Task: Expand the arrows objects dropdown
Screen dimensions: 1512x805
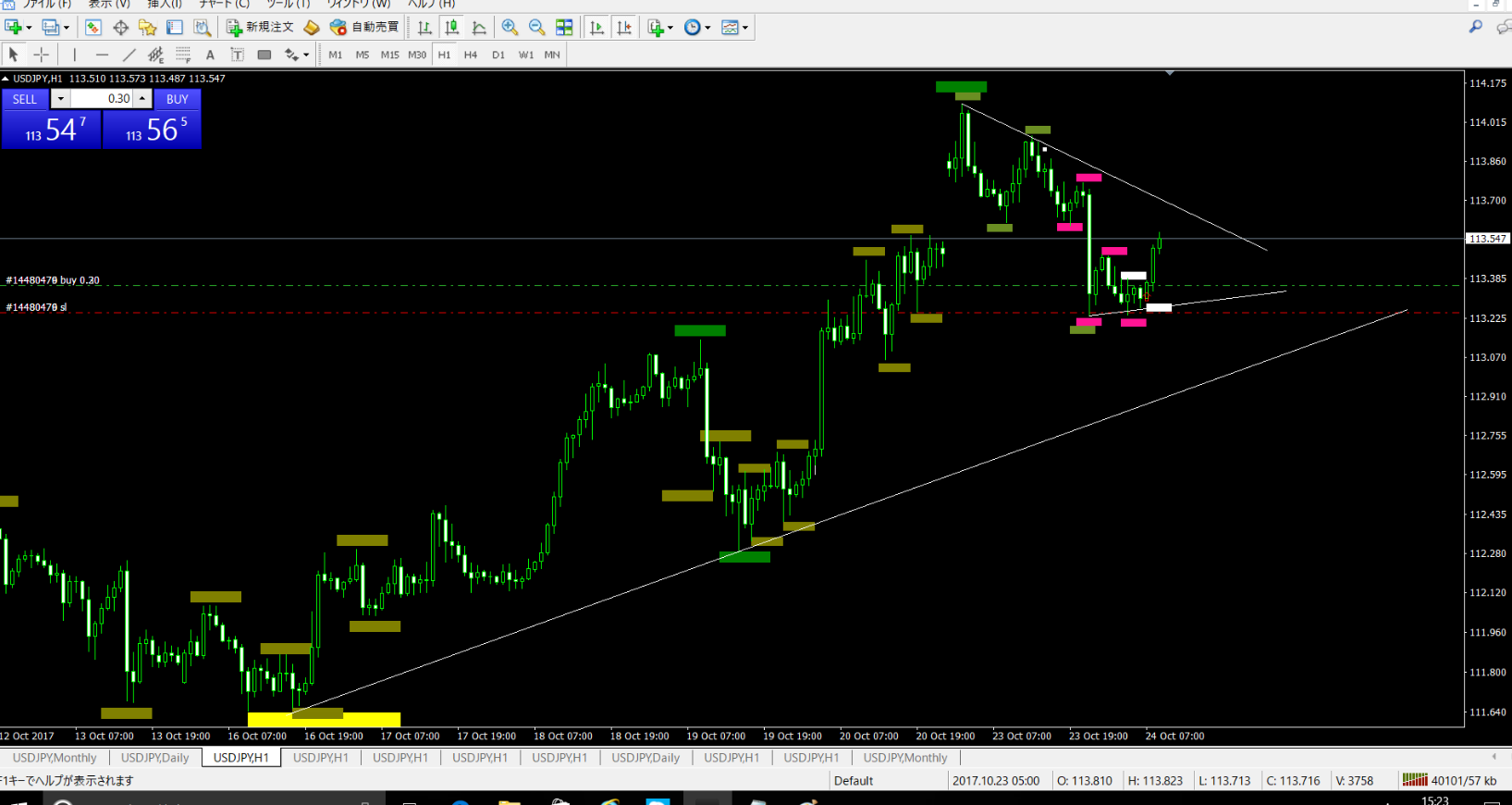Action: pyautogui.click(x=306, y=55)
